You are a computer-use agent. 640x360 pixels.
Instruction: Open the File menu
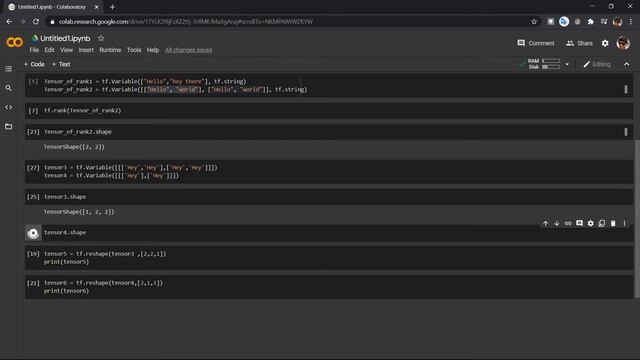pos(34,50)
